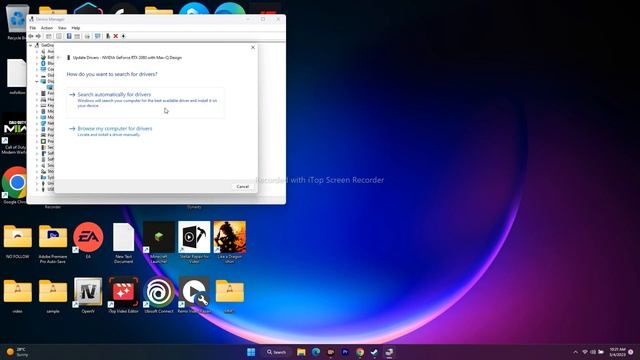Click the Wi-Fi icon in system tray

click(x=585, y=352)
